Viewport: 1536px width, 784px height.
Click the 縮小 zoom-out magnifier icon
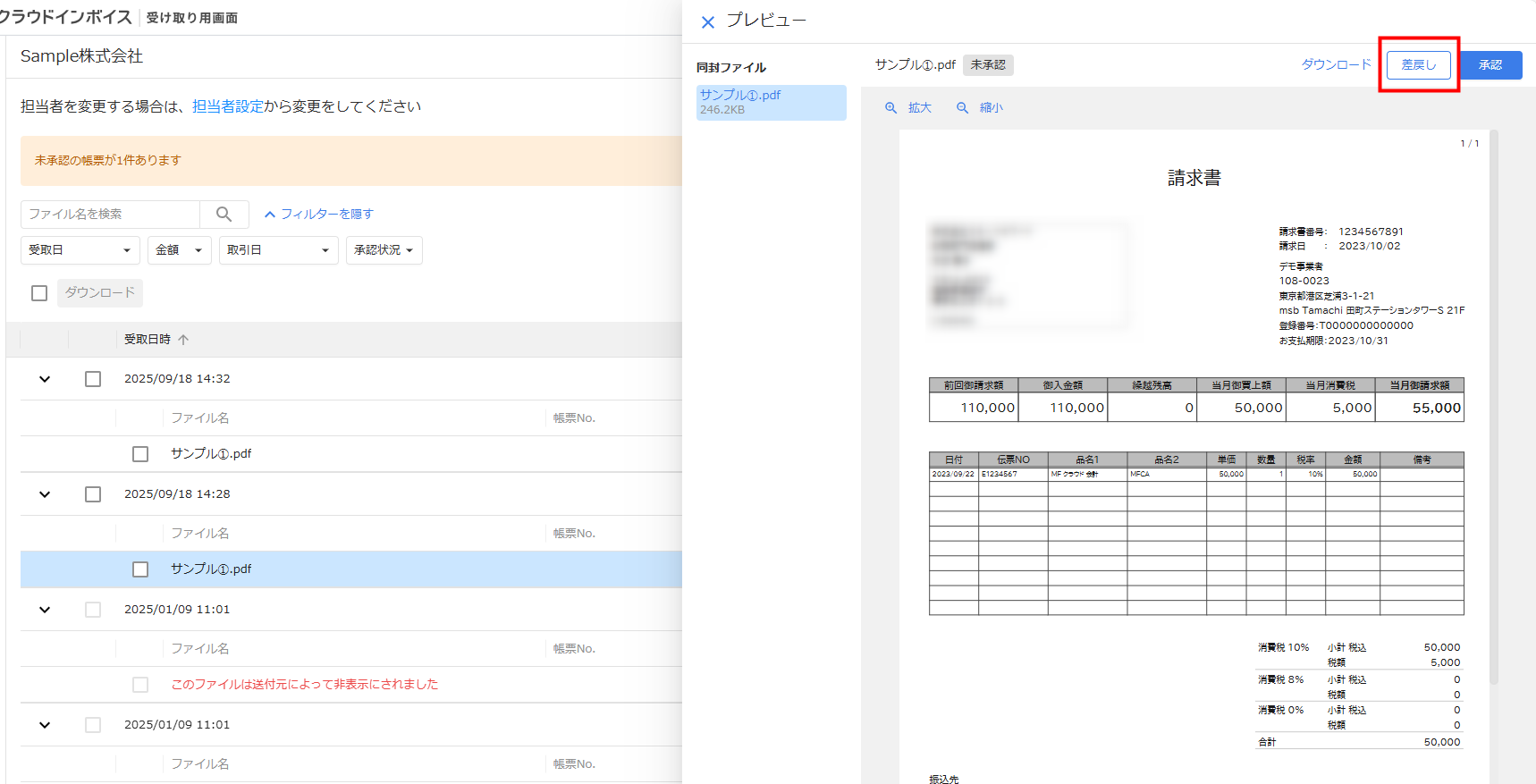pyautogui.click(x=962, y=108)
